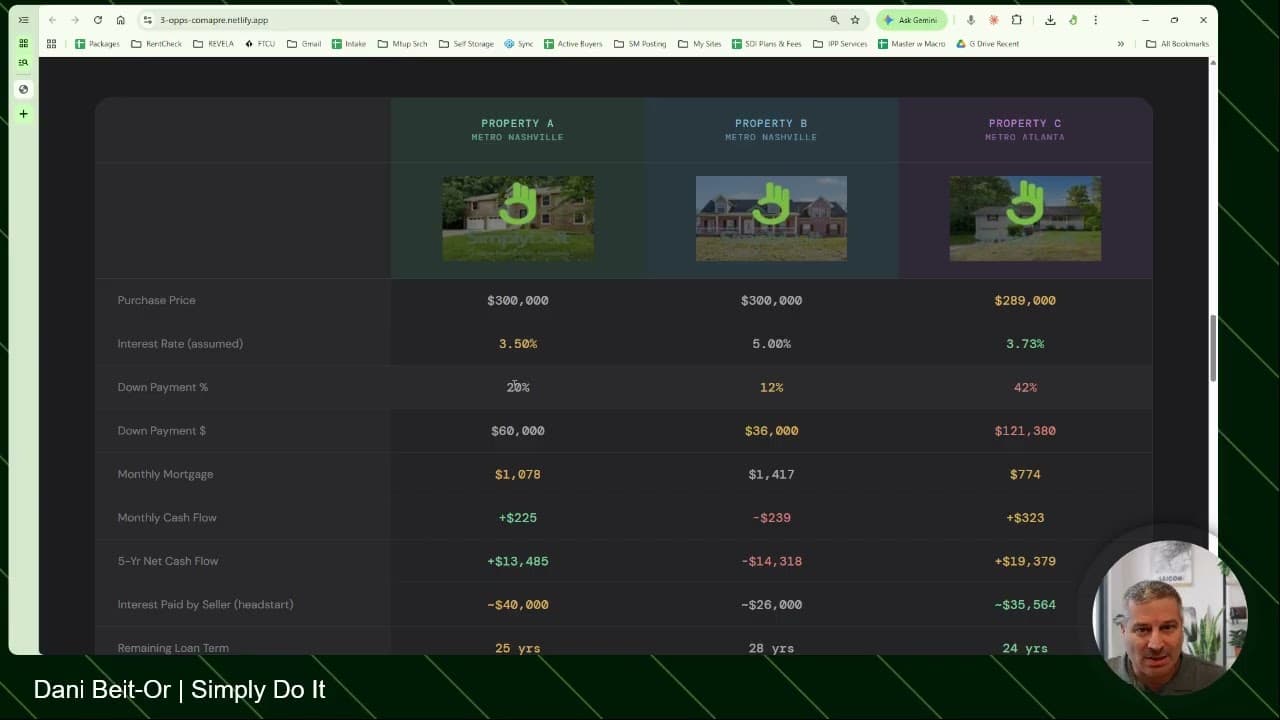Open the My Sites bookmark folder
The height and width of the screenshot is (720, 1280).
click(x=699, y=44)
